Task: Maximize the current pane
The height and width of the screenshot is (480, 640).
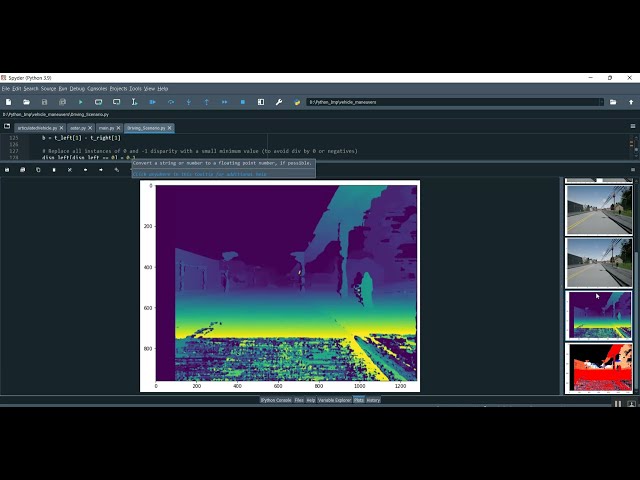Action: (261, 102)
